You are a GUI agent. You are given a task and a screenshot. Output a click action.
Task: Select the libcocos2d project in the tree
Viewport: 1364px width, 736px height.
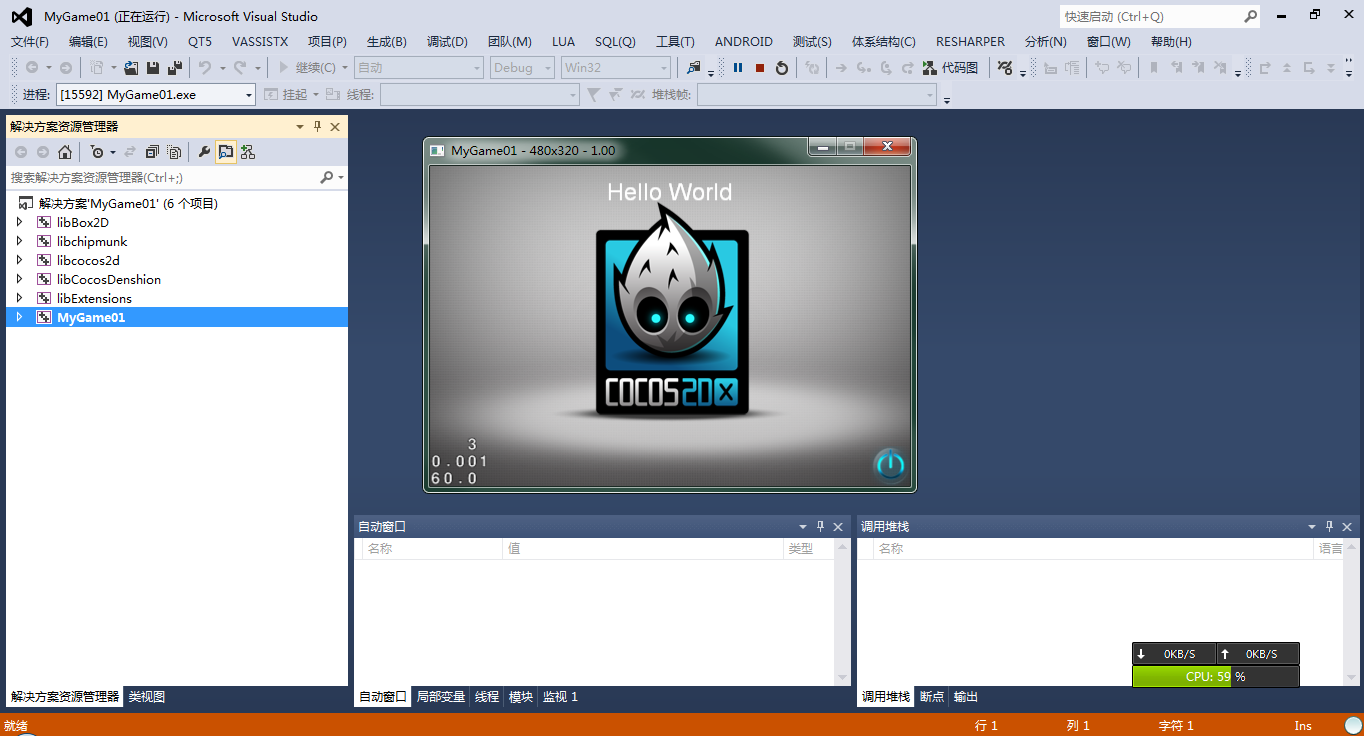point(88,260)
